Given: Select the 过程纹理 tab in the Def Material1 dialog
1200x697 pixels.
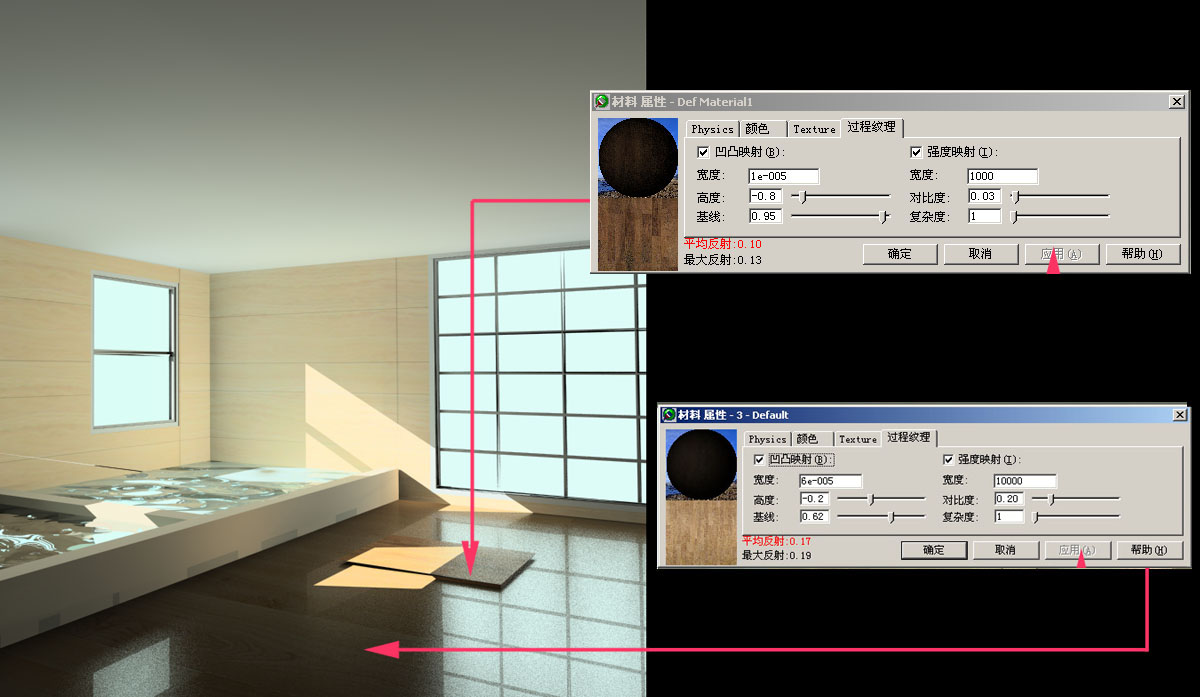Looking at the screenshot, I should click(872, 127).
